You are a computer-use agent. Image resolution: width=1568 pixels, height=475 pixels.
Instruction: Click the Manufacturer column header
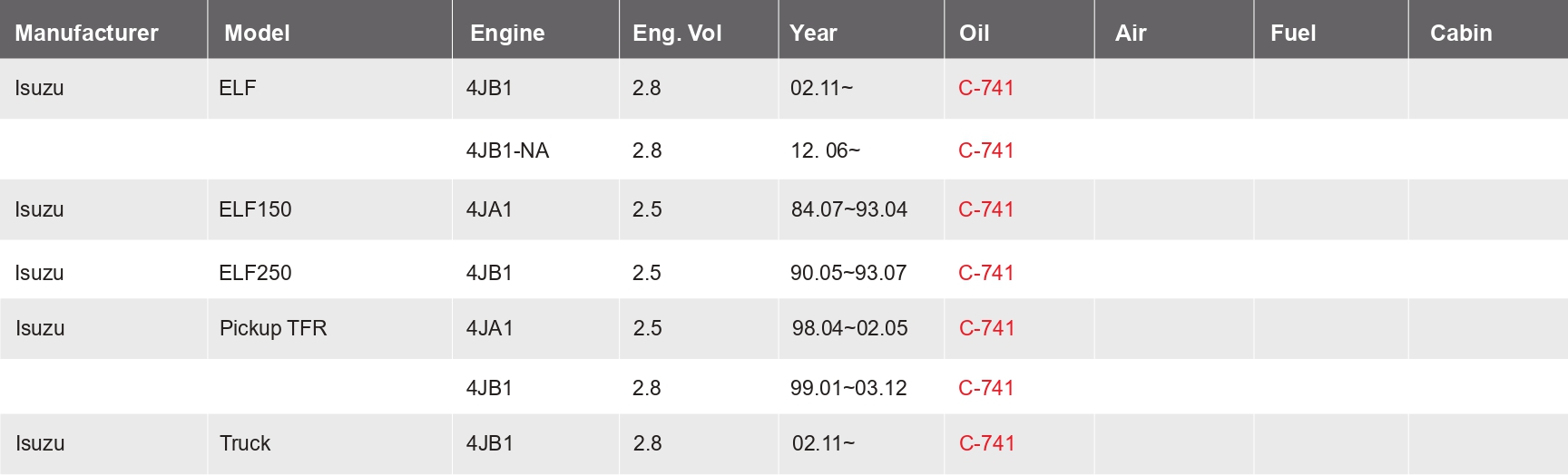pyautogui.click(x=86, y=34)
